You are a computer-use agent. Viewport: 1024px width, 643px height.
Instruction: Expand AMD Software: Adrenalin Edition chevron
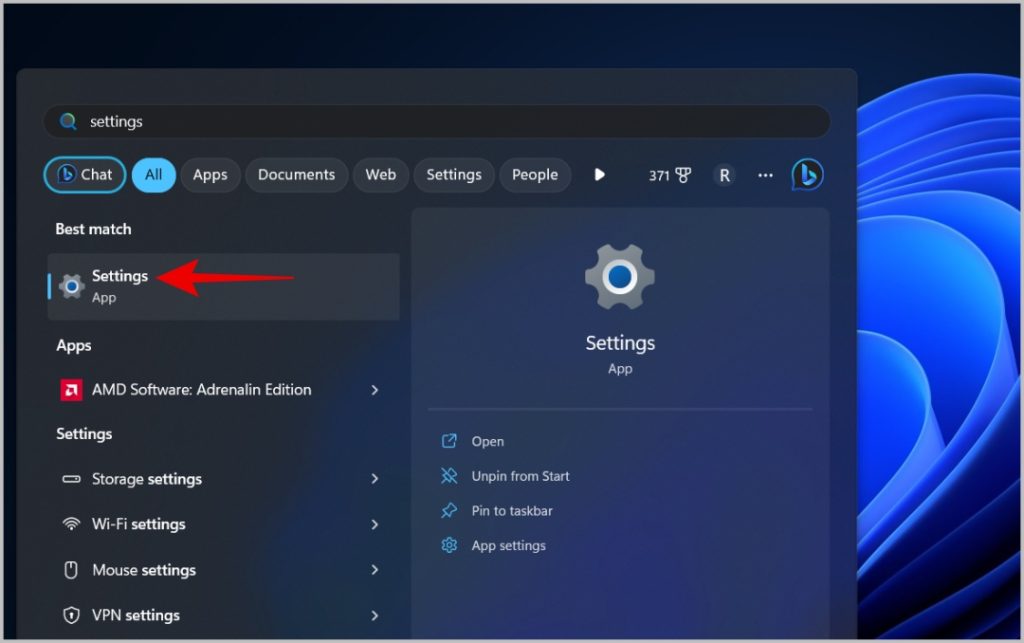click(375, 390)
